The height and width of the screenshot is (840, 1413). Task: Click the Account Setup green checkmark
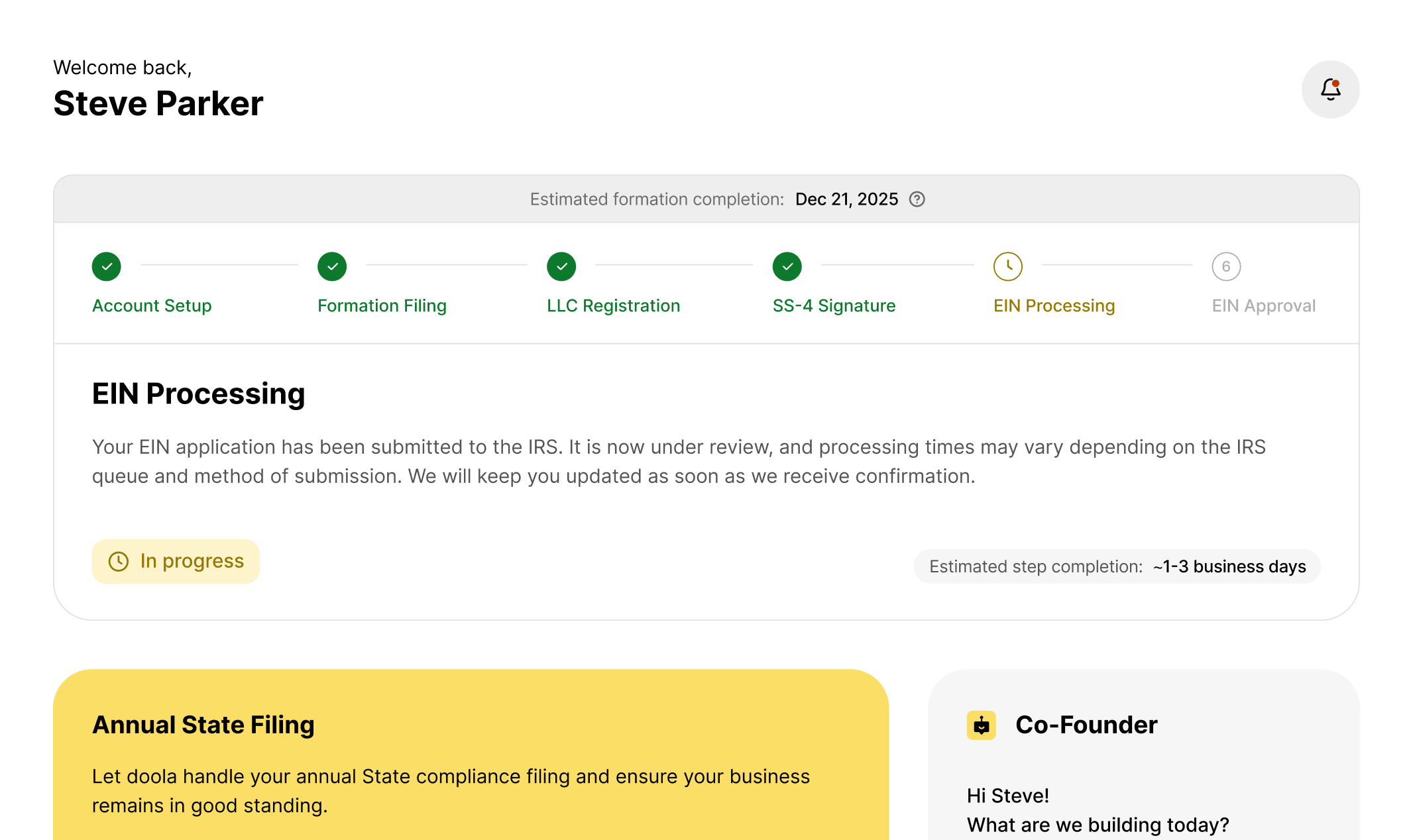tap(107, 266)
